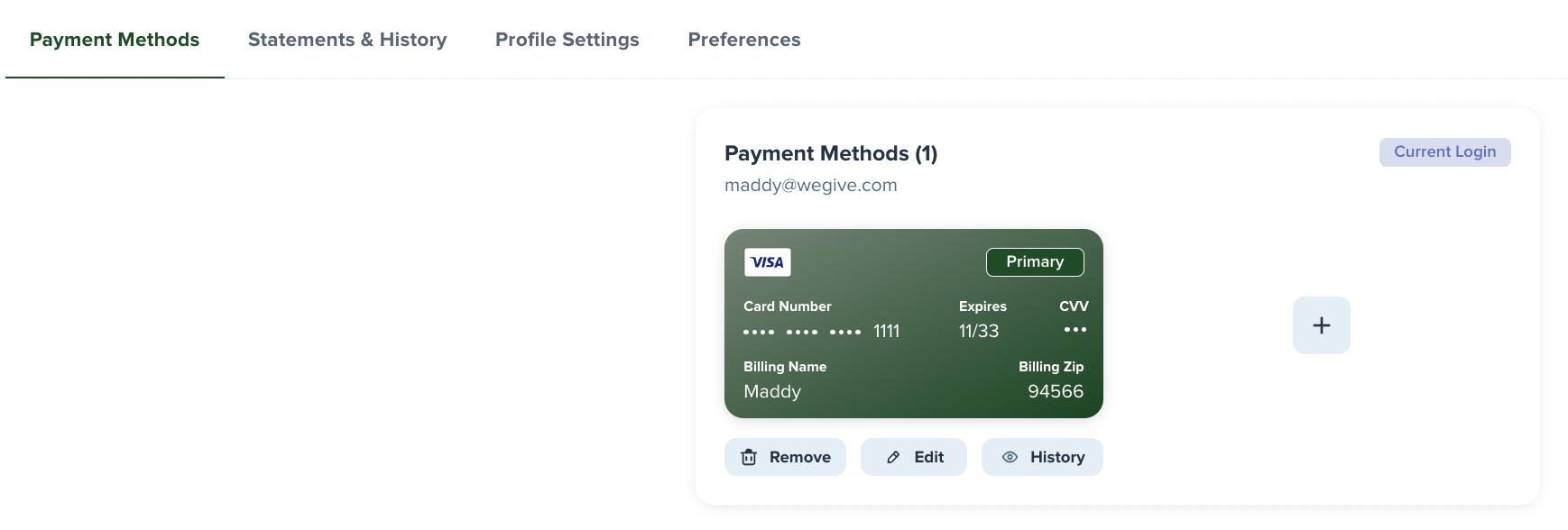Viewport: 1568px width, 530px height.
Task: Click the Primary badge on the card
Action: click(1035, 262)
